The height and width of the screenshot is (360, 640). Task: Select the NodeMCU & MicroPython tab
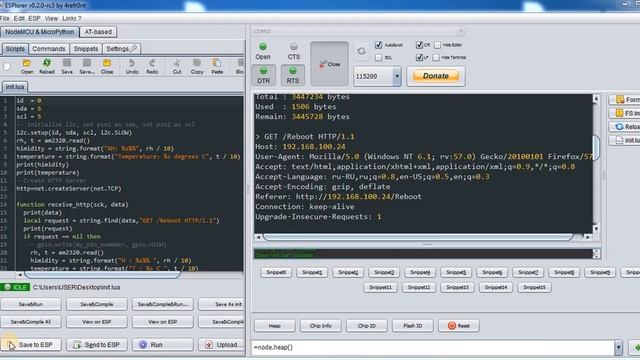pos(40,32)
